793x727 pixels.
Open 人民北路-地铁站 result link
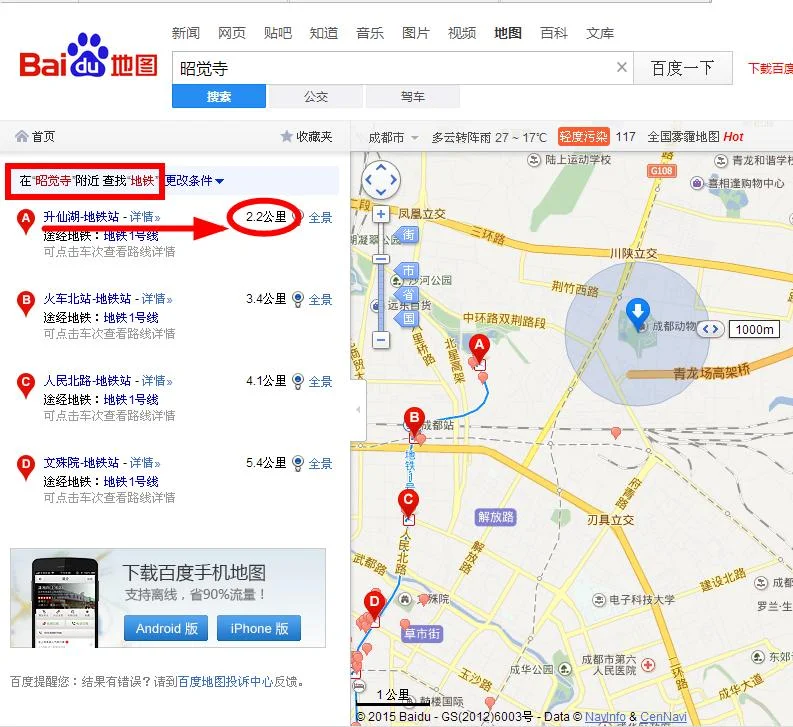[87, 381]
